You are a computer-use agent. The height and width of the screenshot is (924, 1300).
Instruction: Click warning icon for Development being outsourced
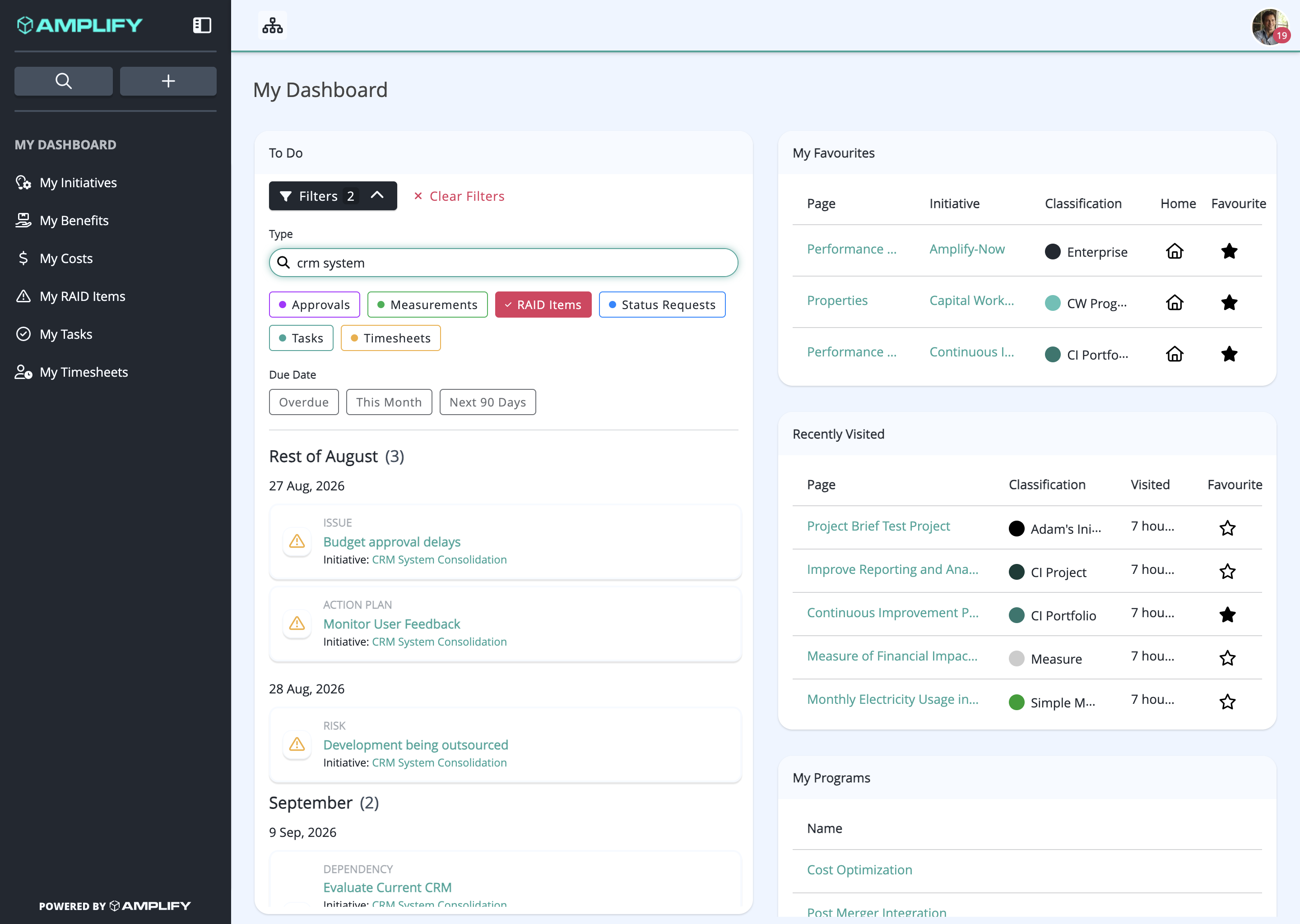coord(297,744)
